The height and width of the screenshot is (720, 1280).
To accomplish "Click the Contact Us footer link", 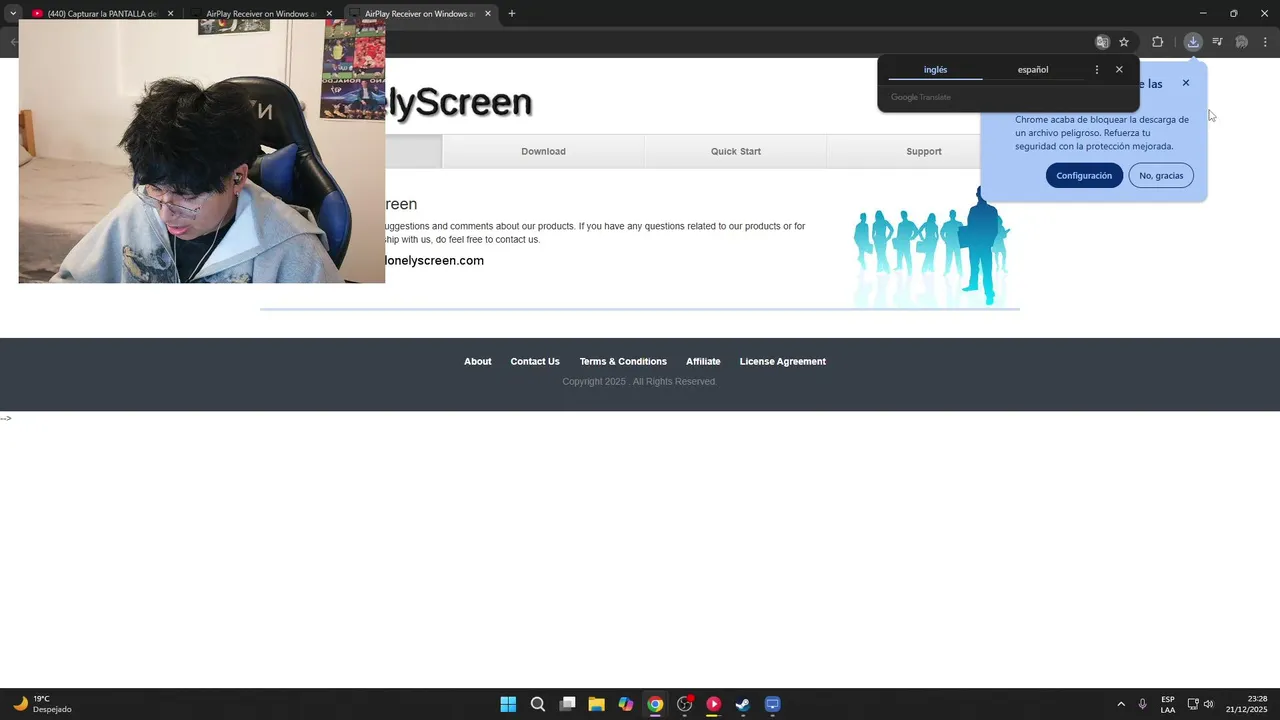I will [535, 361].
